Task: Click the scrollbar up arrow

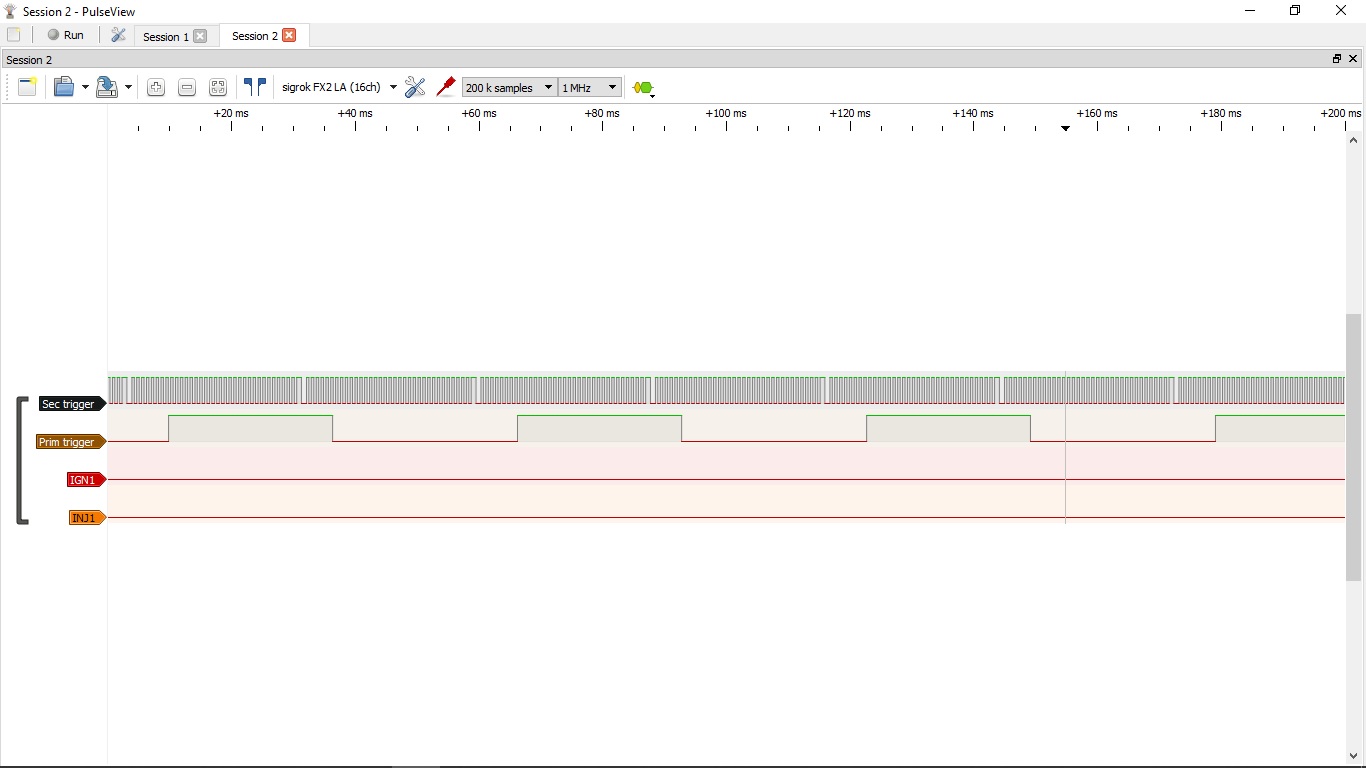Action: 1354,140
